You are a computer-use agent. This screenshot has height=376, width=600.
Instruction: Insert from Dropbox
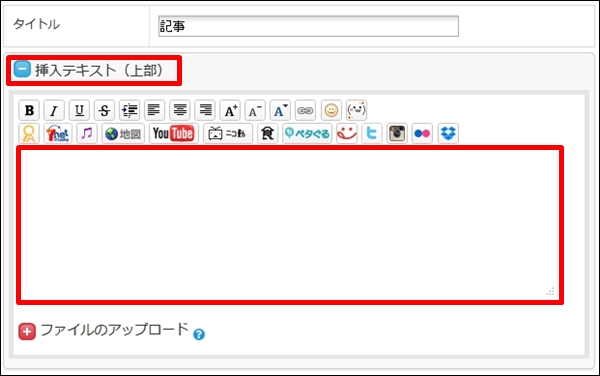click(448, 133)
